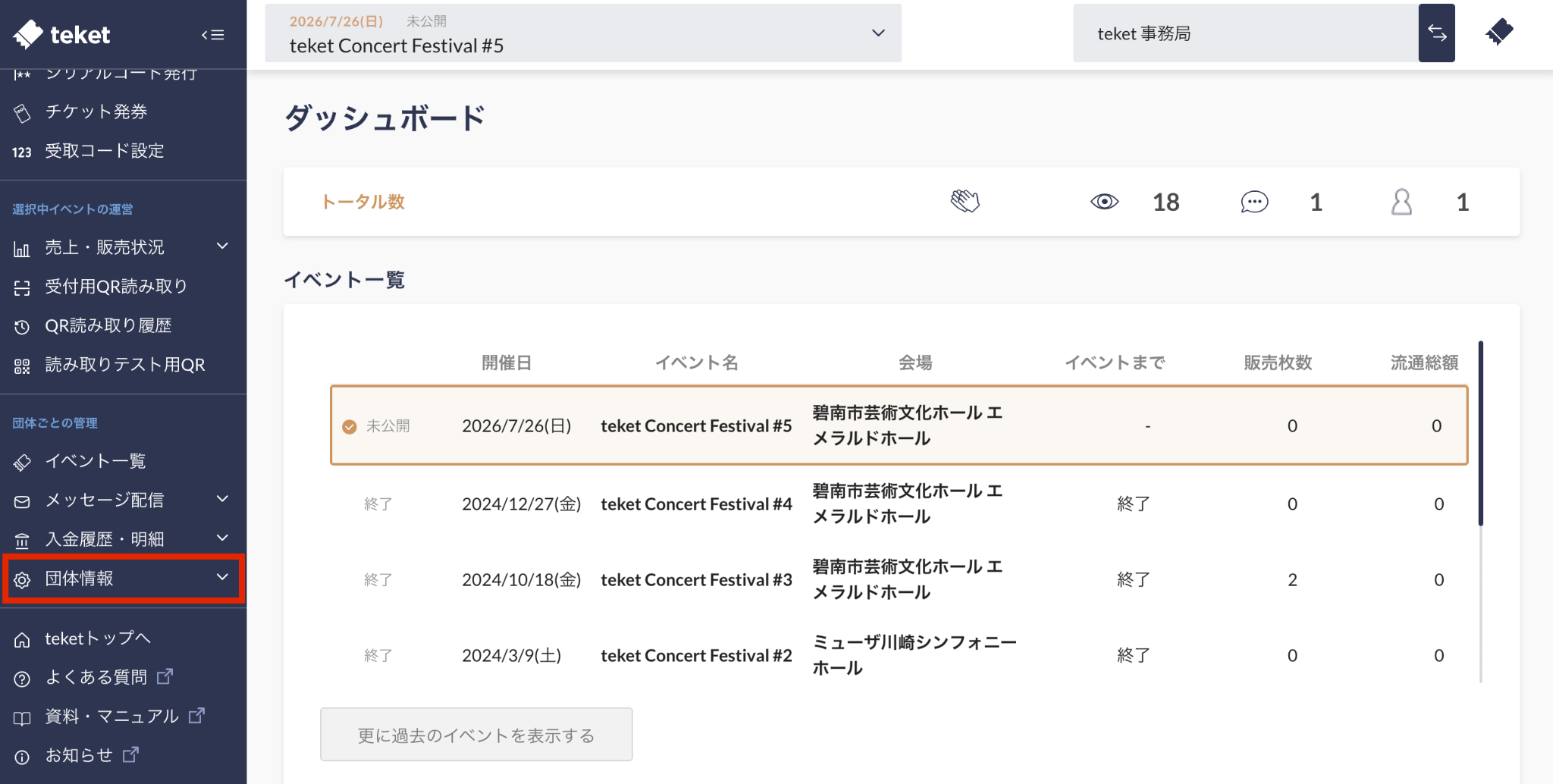The image size is (1553, 784).
Task: Click the QR読み取り履歴 clock icon
Action: (22, 327)
